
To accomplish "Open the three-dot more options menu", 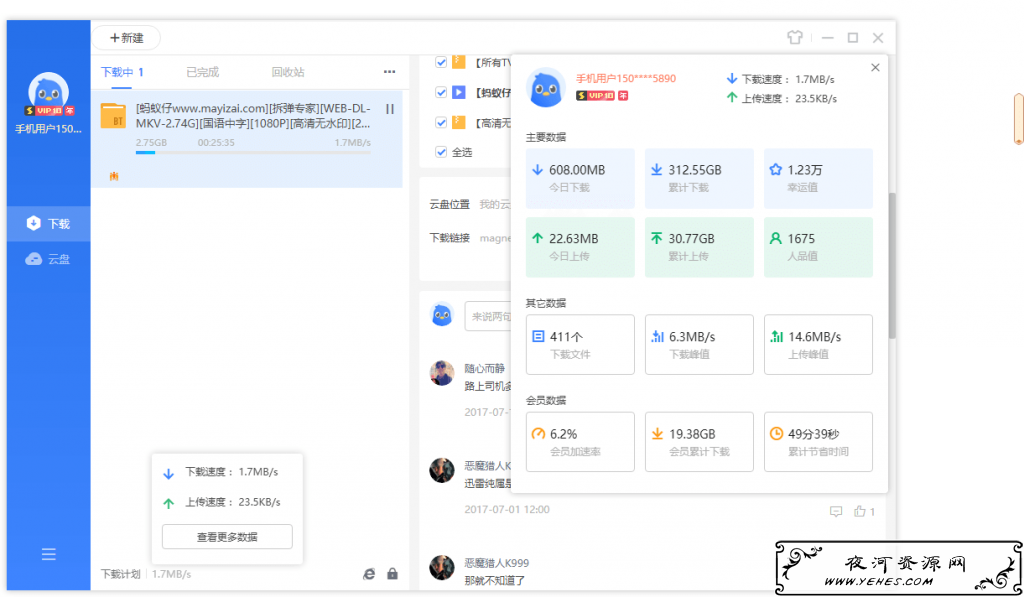I will click(x=389, y=72).
